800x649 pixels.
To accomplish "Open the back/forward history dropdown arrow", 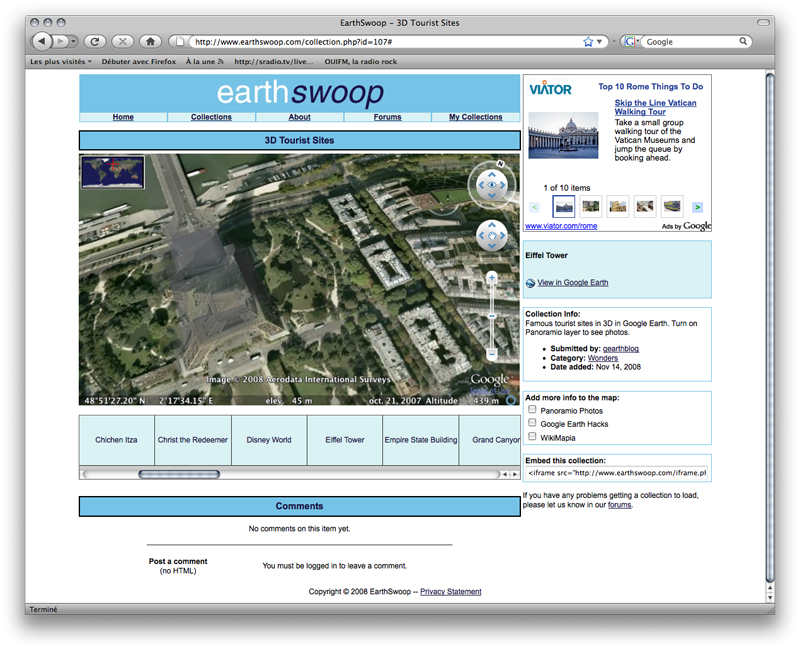I will pyautogui.click(x=74, y=41).
